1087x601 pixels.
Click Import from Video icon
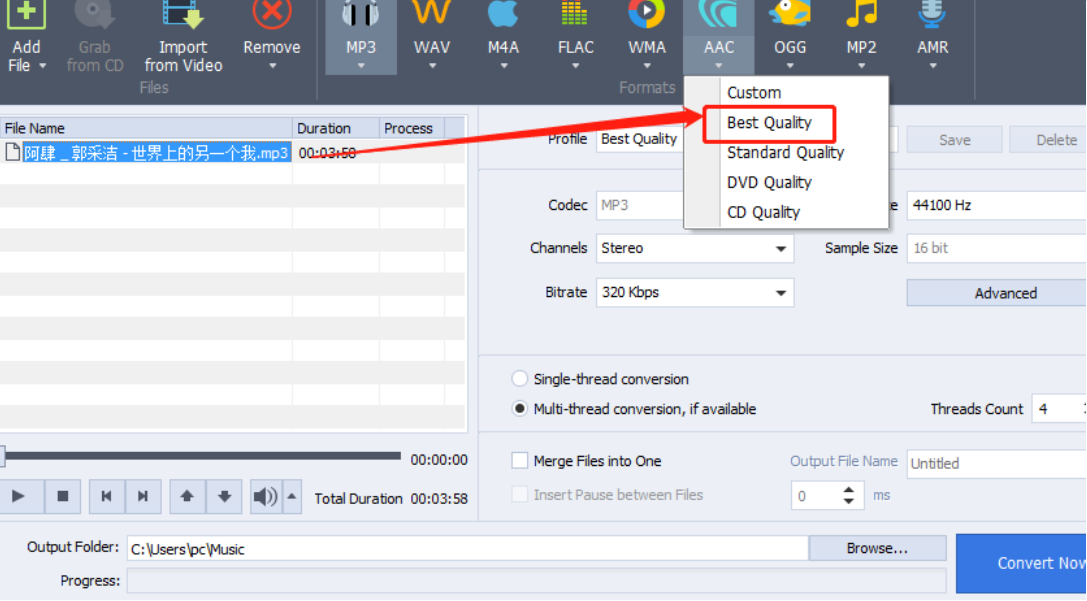(x=183, y=15)
